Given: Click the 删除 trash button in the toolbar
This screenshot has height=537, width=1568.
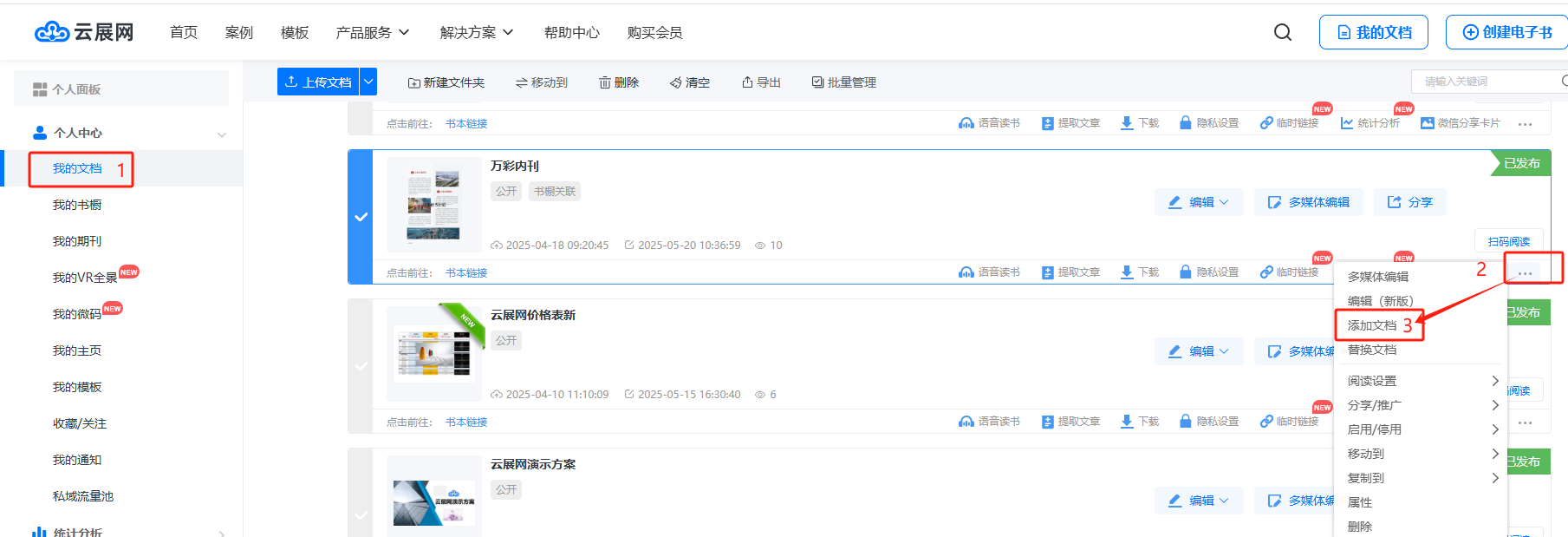Looking at the screenshot, I should pos(619,82).
